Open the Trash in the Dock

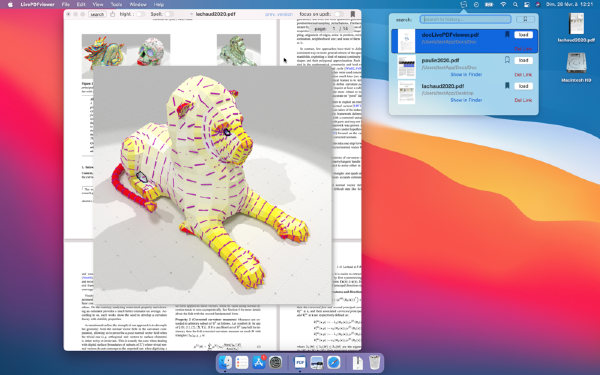coord(375,362)
